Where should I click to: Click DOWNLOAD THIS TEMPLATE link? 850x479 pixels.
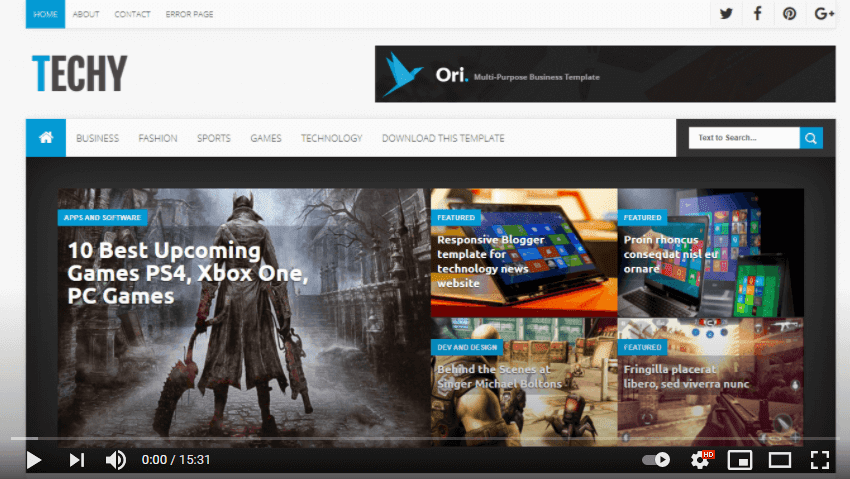(x=443, y=138)
